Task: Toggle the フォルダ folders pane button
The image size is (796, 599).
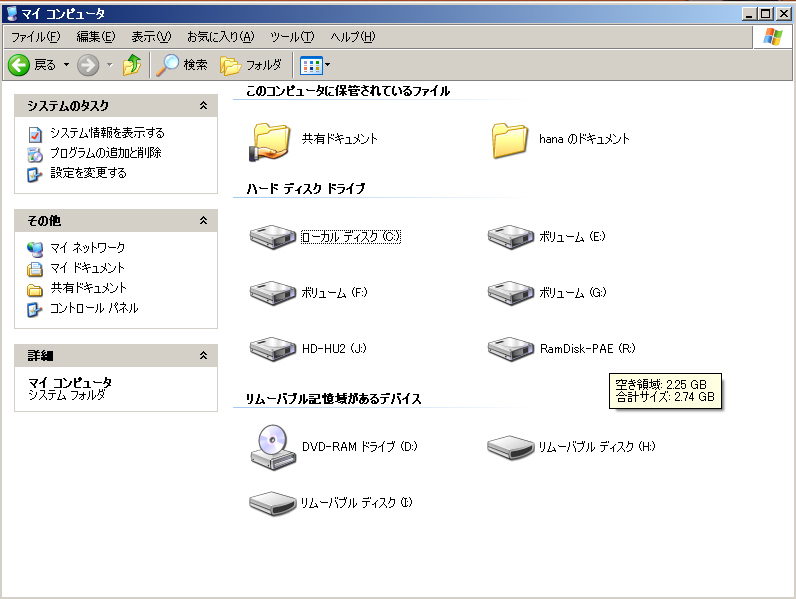Action: coord(251,65)
